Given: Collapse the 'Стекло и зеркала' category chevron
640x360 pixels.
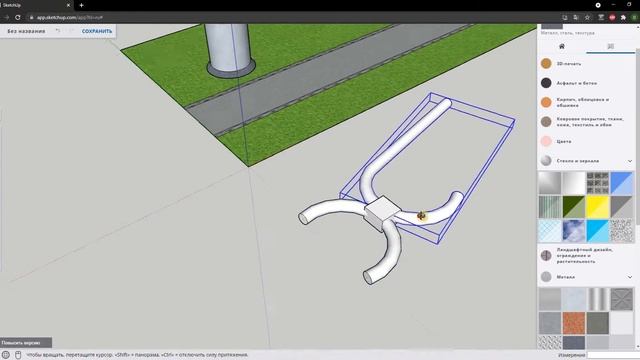Looking at the screenshot, I should (630, 161).
